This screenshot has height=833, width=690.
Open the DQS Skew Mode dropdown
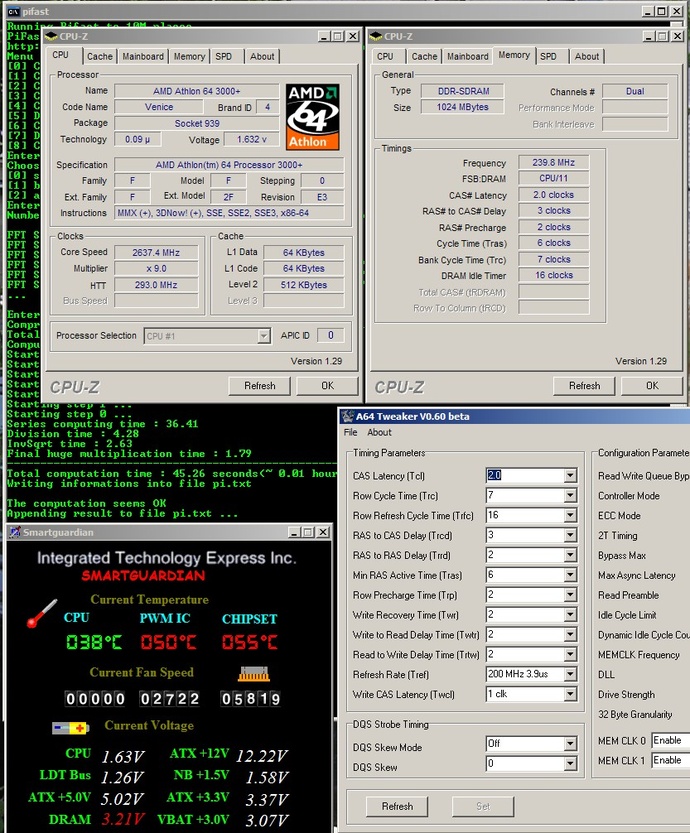(x=570, y=744)
